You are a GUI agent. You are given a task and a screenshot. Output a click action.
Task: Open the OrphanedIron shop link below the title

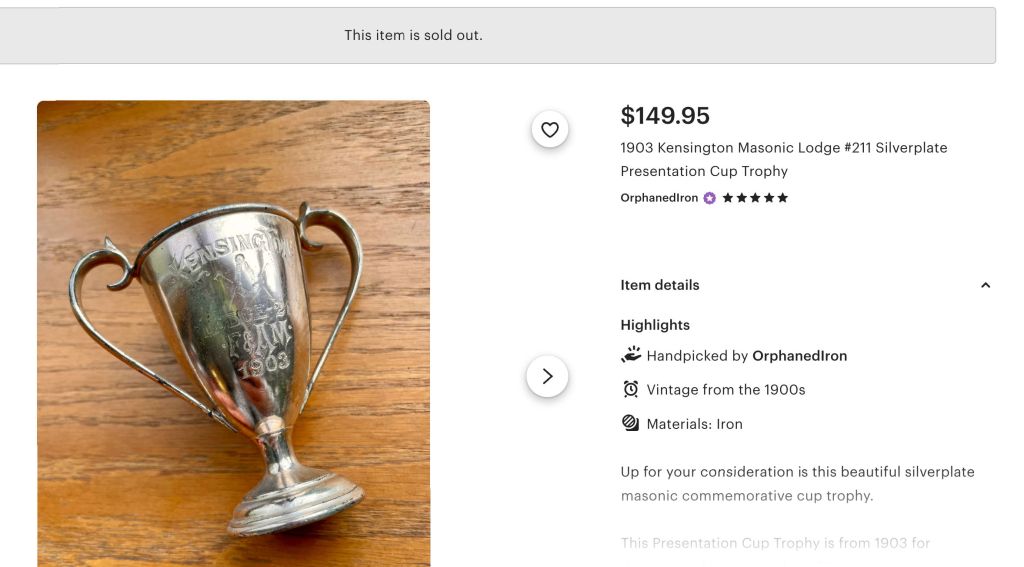click(x=659, y=198)
